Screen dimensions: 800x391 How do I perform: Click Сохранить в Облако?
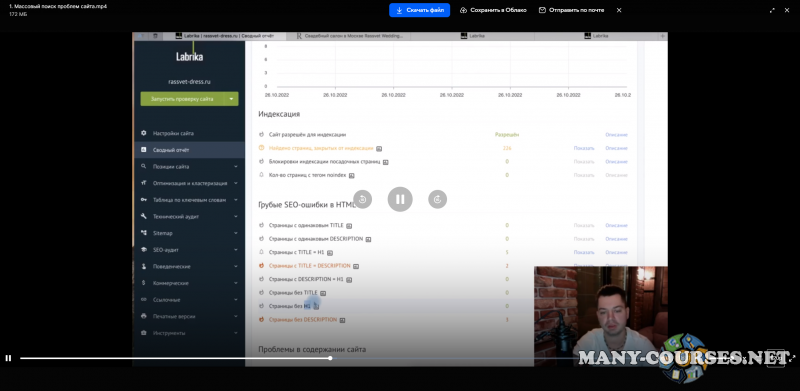pyautogui.click(x=493, y=10)
